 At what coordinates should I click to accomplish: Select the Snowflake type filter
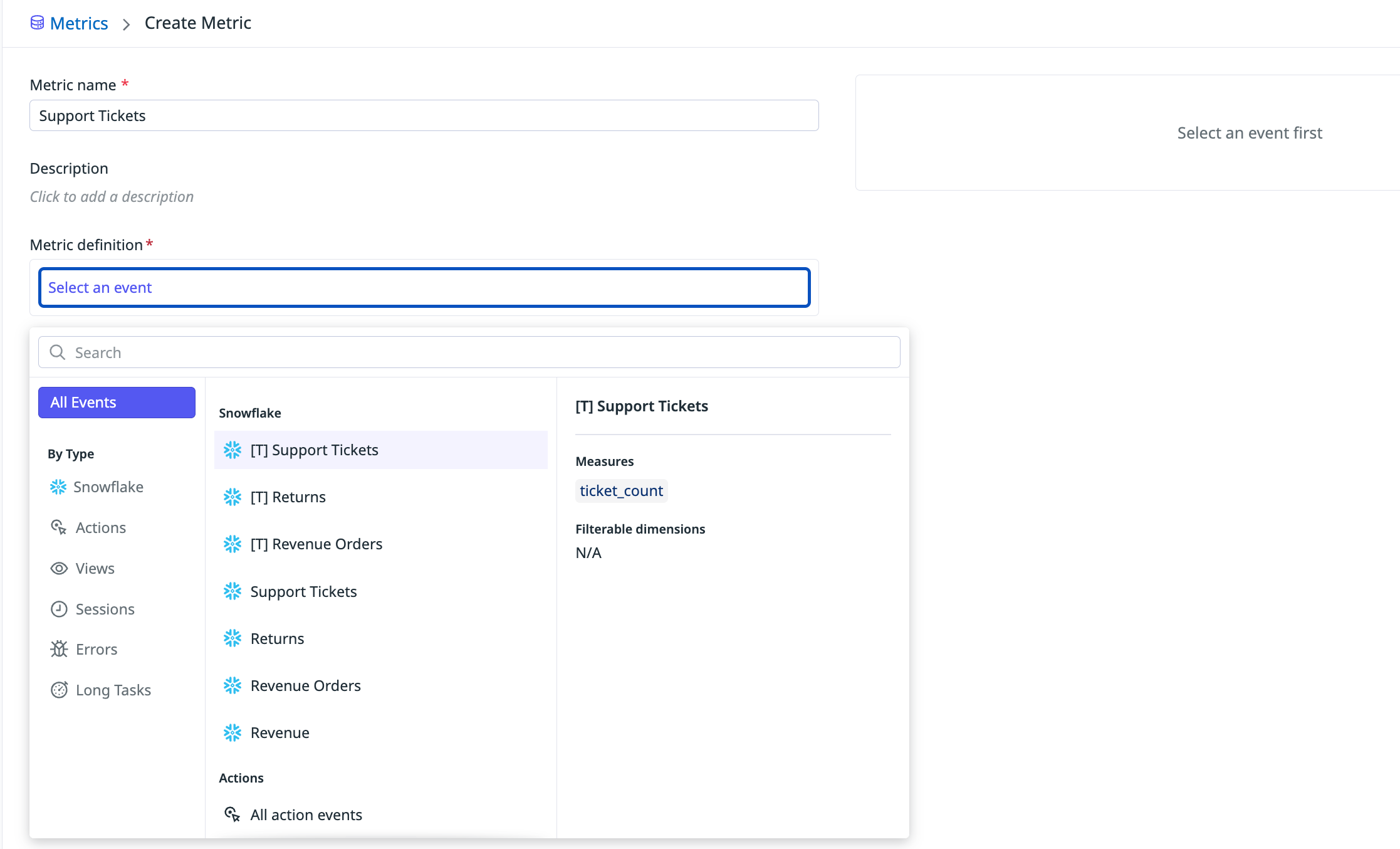click(108, 487)
